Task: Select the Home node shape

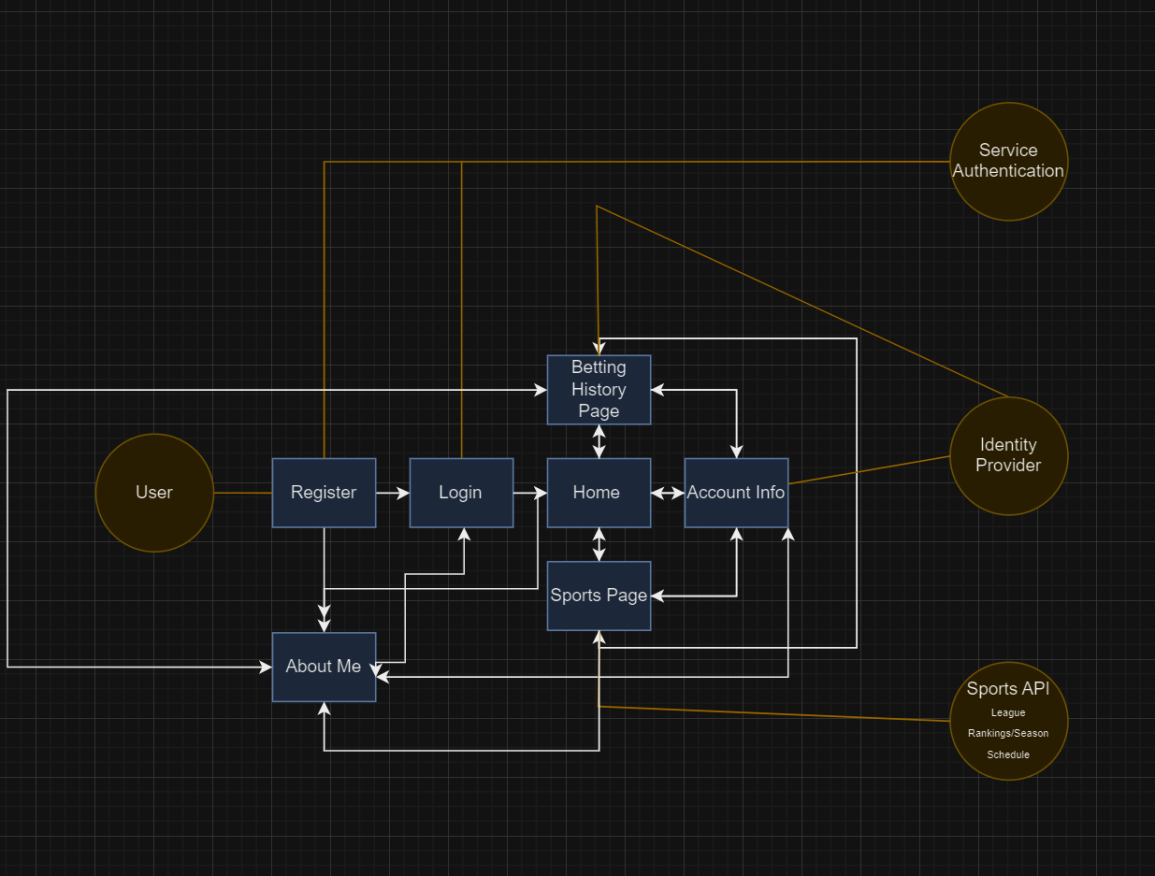Action: click(598, 492)
